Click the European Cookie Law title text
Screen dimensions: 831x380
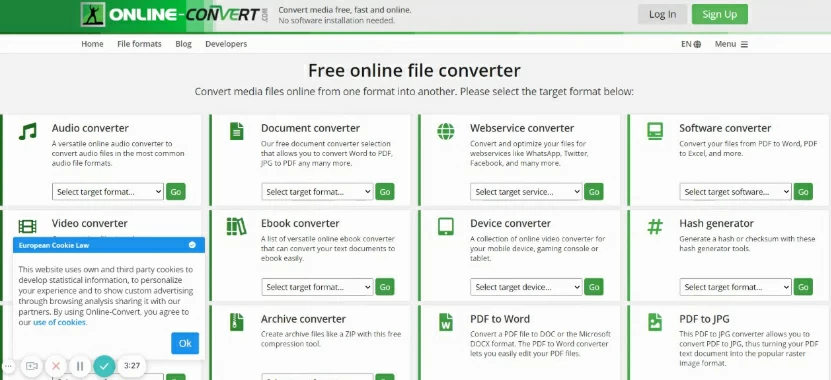point(54,245)
